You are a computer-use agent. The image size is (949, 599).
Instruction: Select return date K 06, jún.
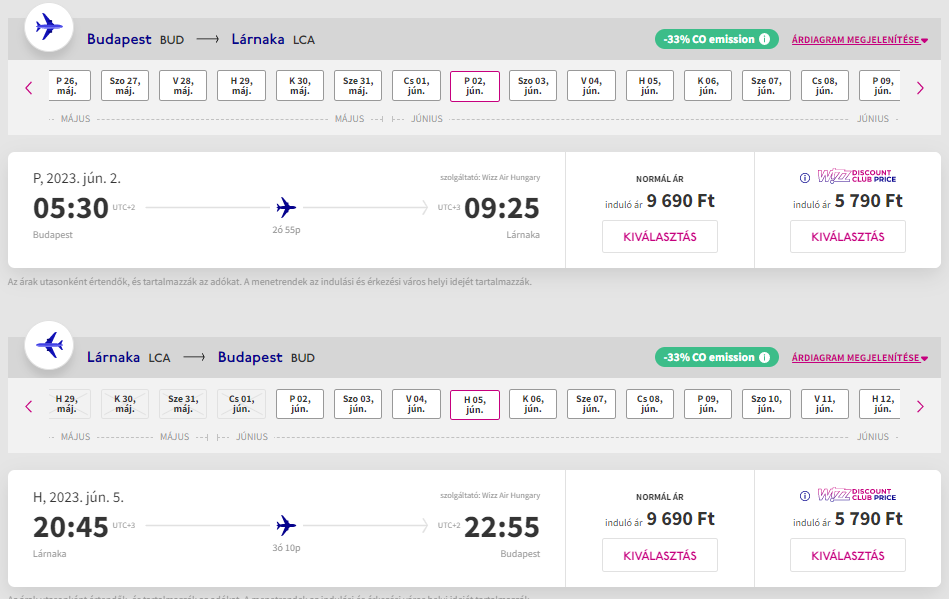(533, 404)
